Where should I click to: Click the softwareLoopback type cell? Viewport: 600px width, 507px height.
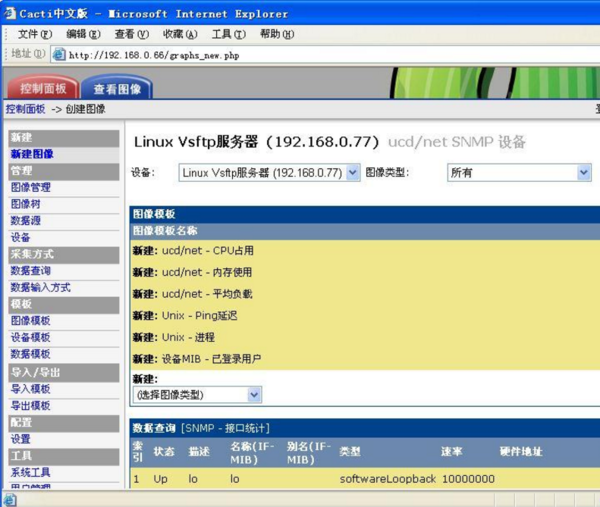point(388,479)
